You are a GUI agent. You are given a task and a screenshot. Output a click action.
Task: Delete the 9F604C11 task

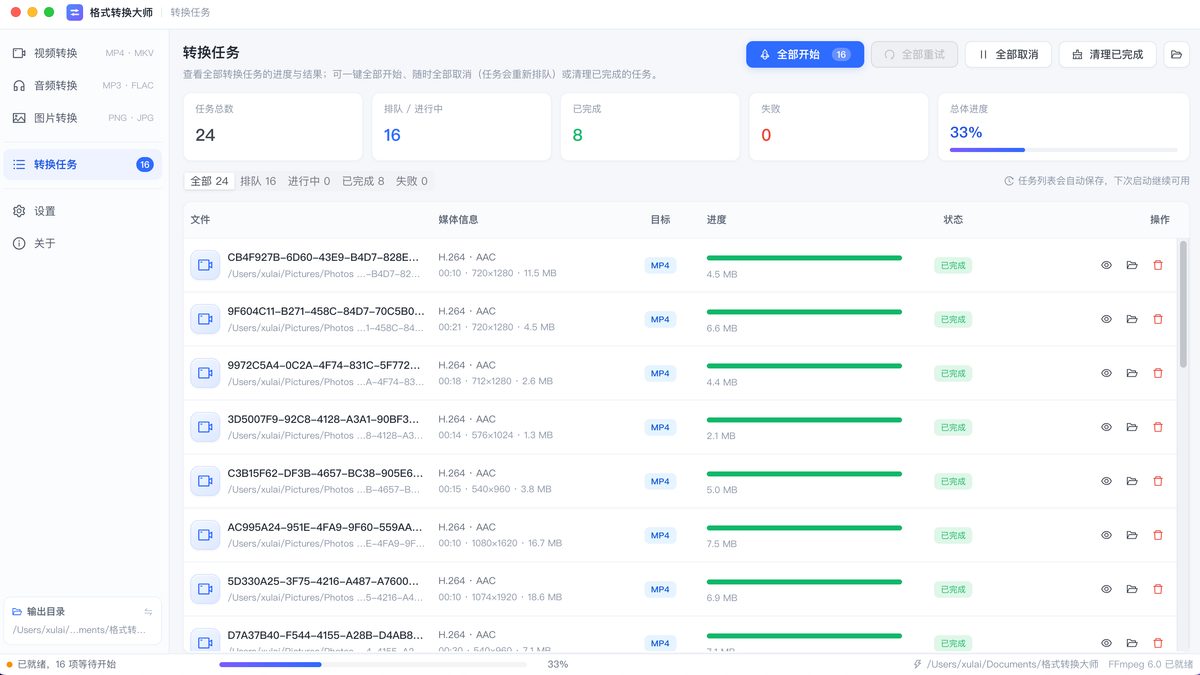pyautogui.click(x=1158, y=319)
